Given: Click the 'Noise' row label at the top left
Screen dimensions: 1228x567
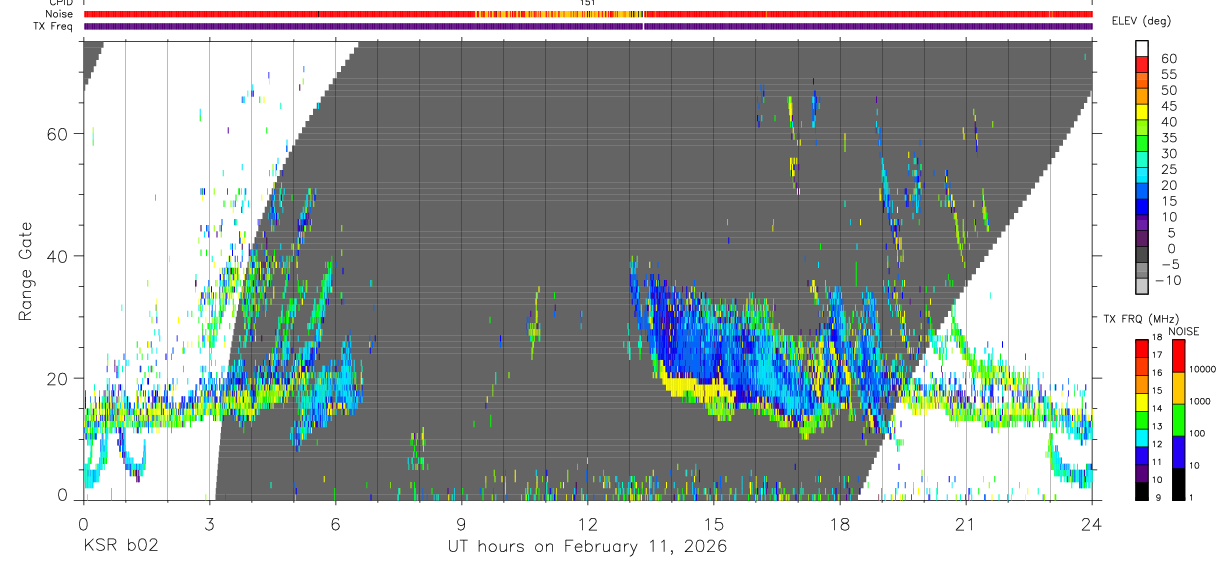Looking at the screenshot, I should click(59, 14).
